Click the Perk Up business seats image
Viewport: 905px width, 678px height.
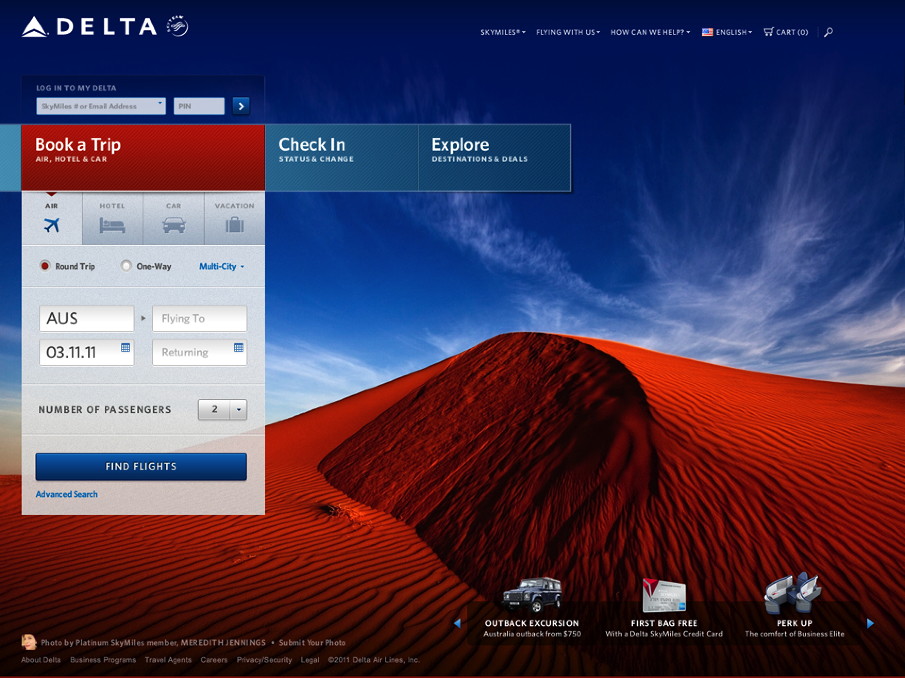pyautogui.click(x=793, y=593)
